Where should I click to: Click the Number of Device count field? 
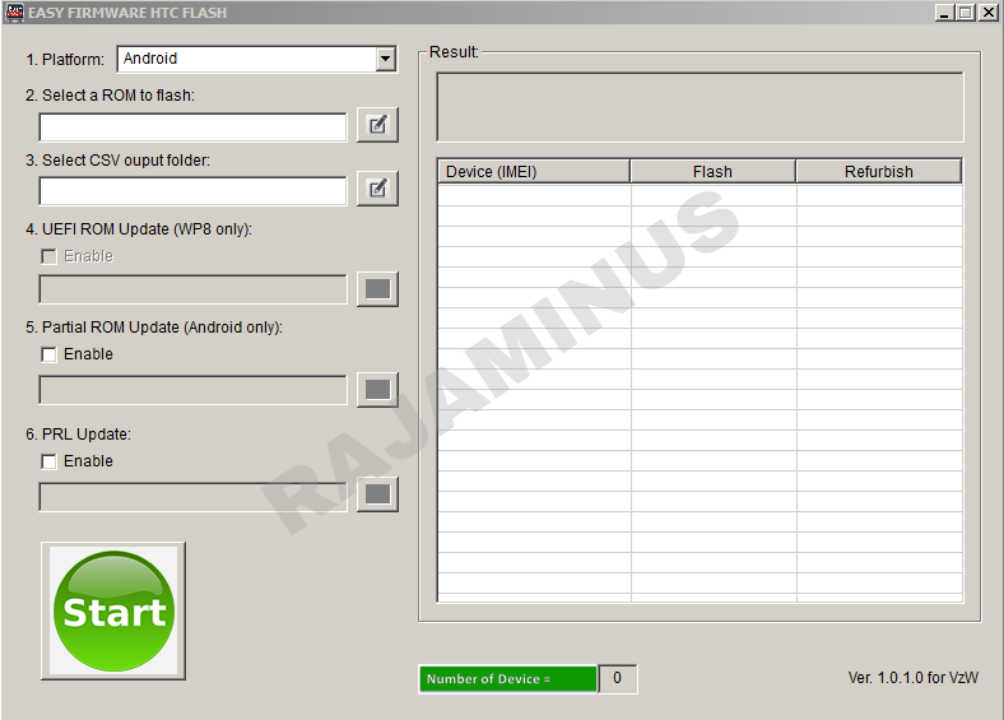point(617,678)
